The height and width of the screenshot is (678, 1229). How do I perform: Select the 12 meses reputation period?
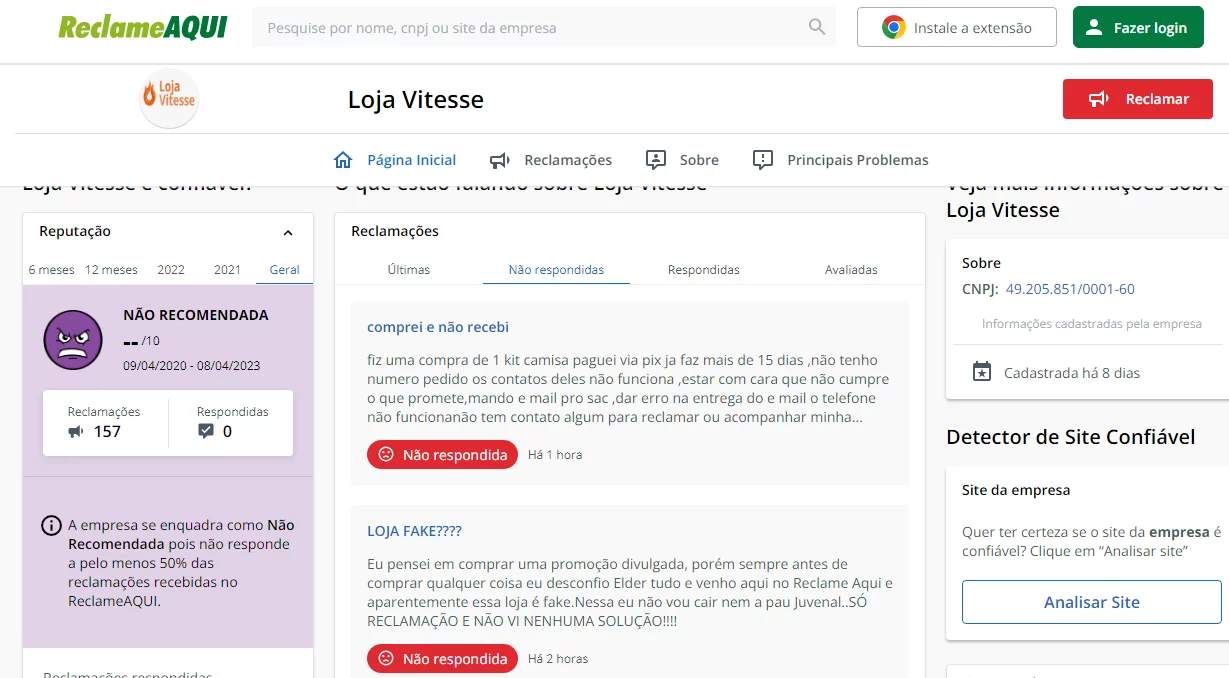pos(111,269)
